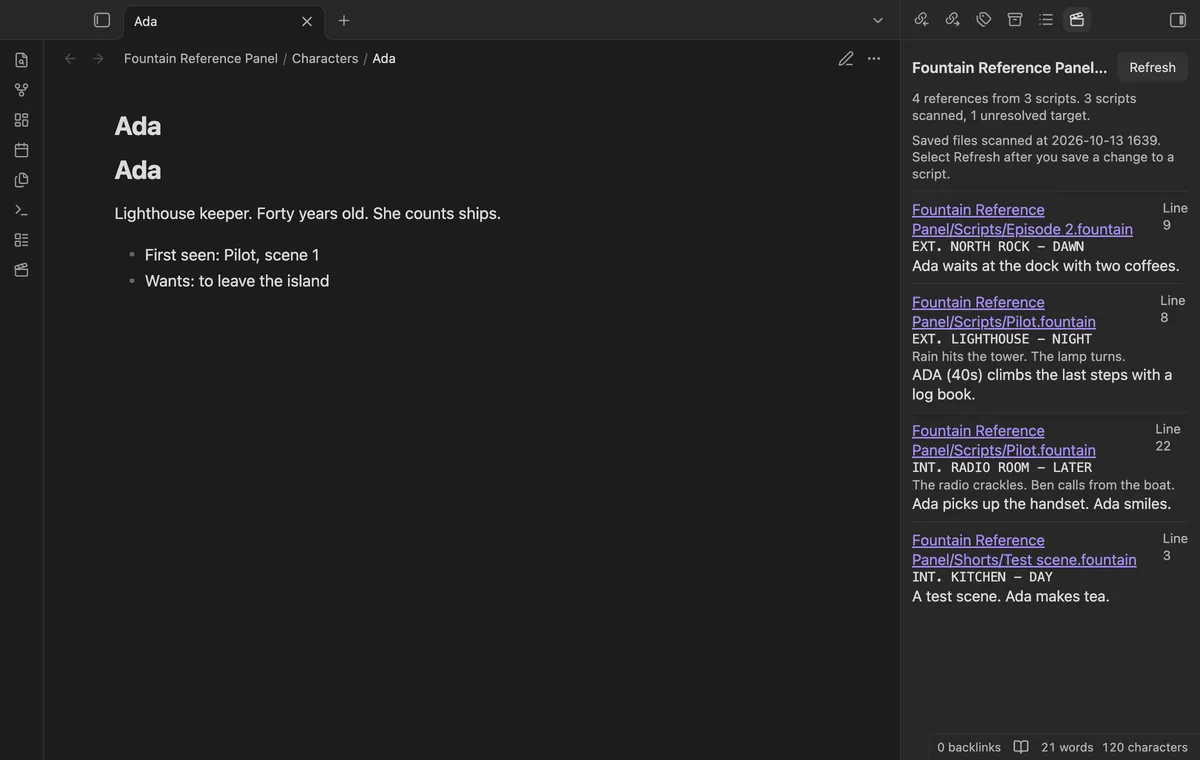Viewport: 1200px width, 760px height.
Task: Click the '0 backlinks' status item
Action: [x=969, y=747]
